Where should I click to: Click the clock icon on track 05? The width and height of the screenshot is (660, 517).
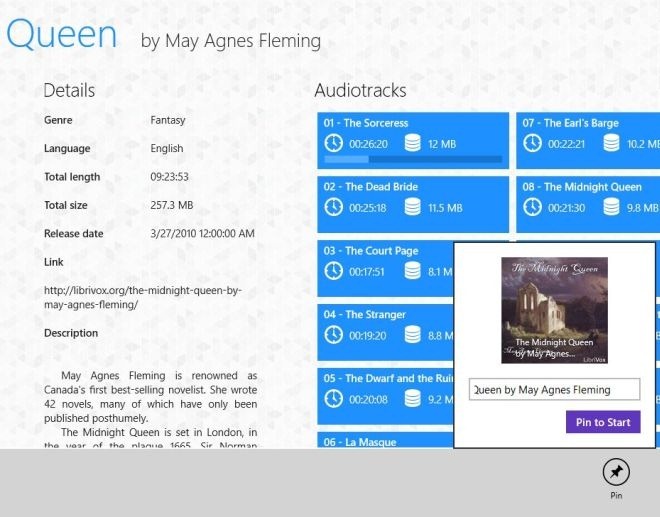[333, 399]
